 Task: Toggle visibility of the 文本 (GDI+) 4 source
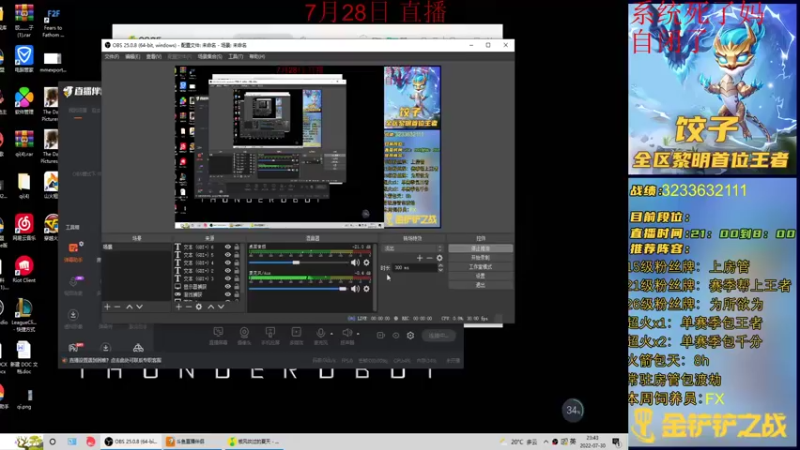click(x=228, y=263)
